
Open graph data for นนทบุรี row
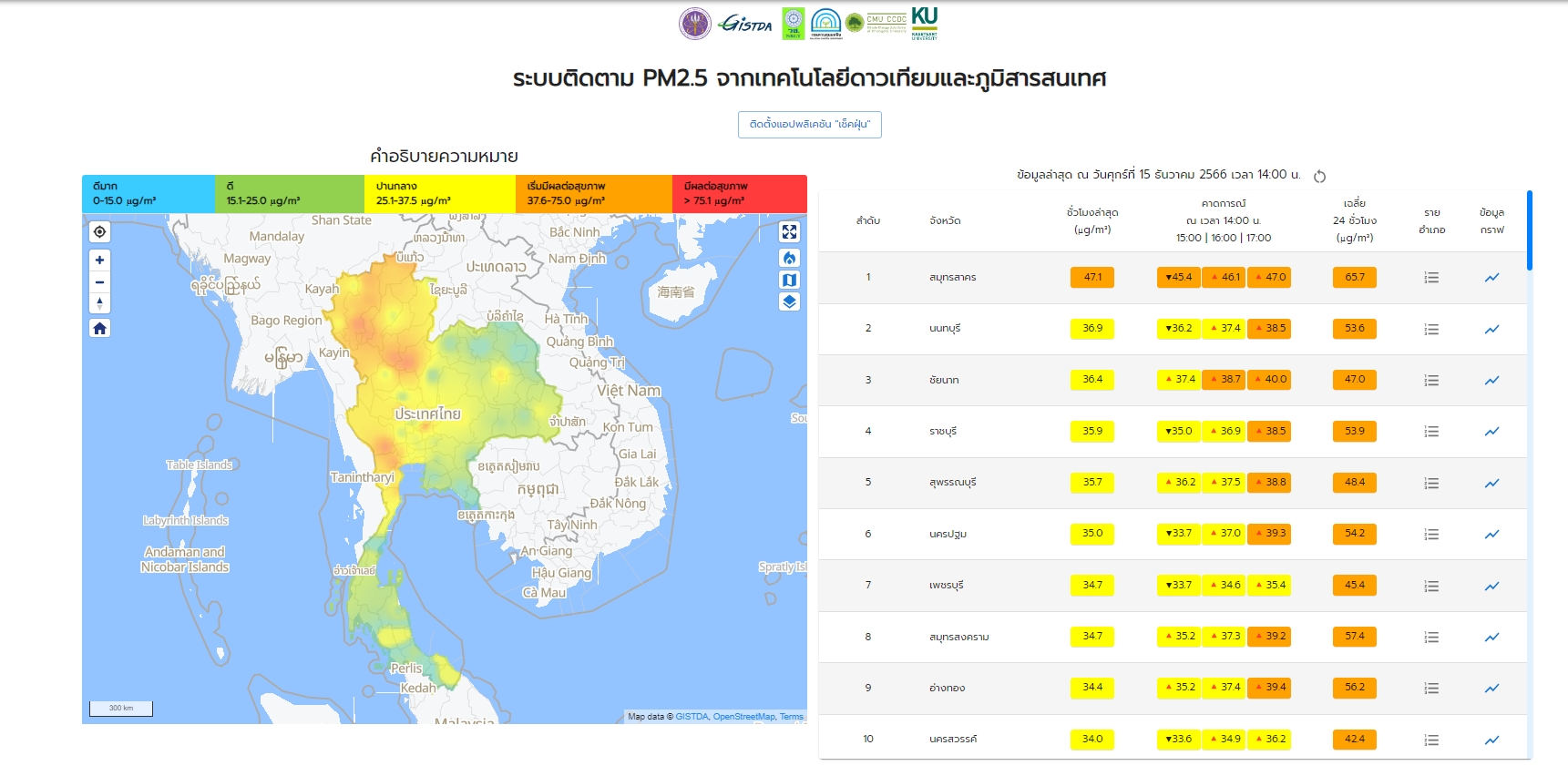(1491, 329)
